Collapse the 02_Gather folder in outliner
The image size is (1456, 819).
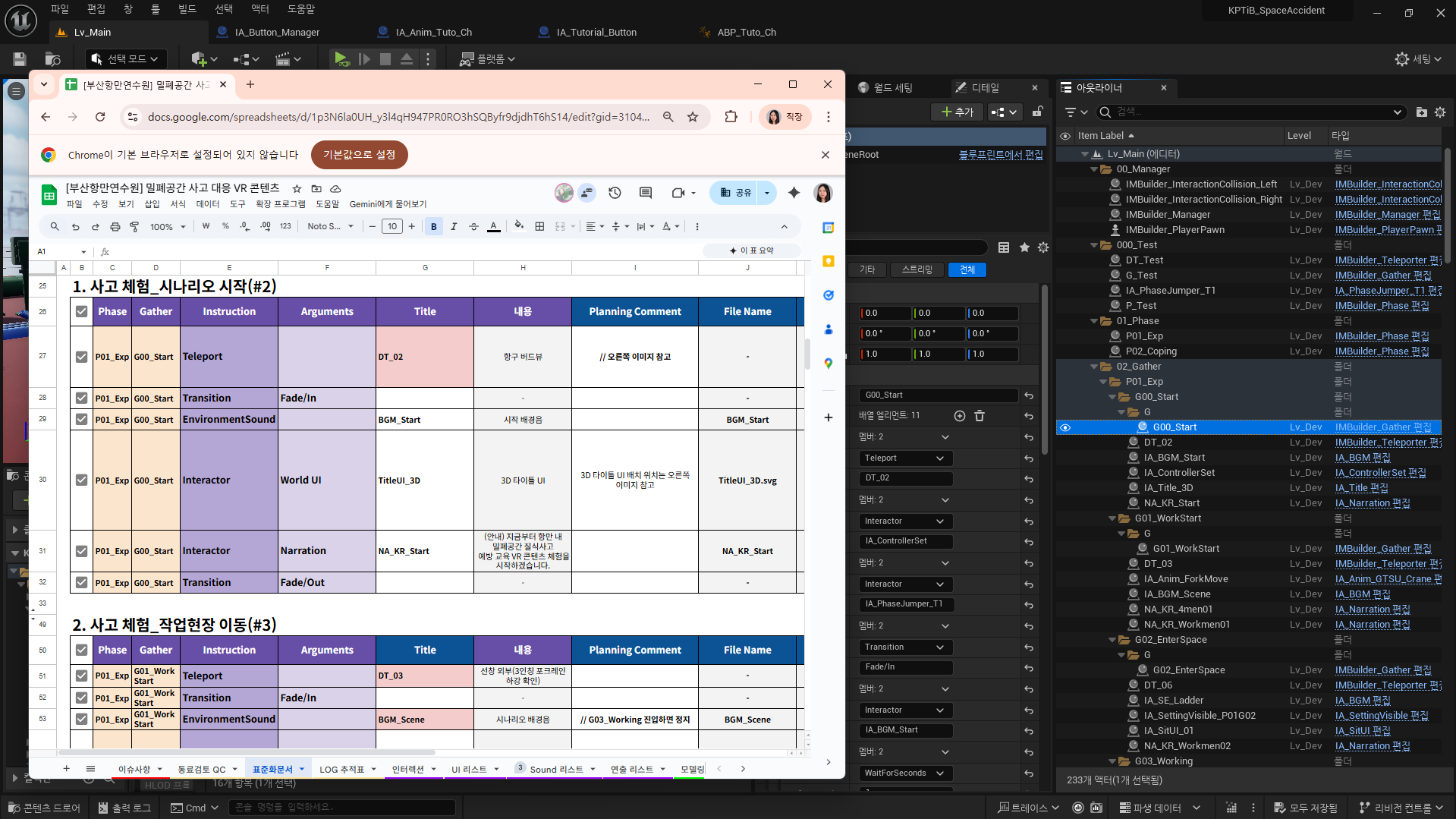(x=1094, y=367)
